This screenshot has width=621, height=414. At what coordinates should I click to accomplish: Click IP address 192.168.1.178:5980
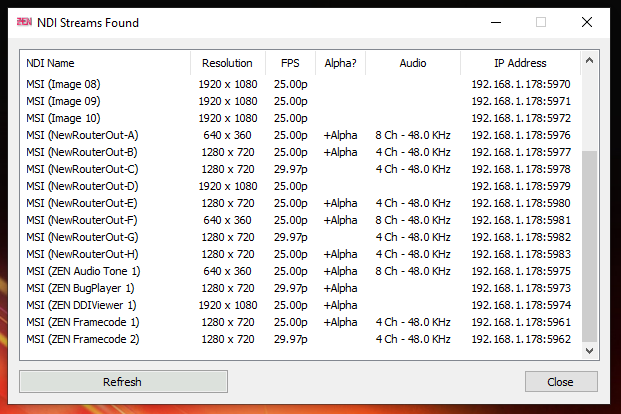(x=521, y=203)
